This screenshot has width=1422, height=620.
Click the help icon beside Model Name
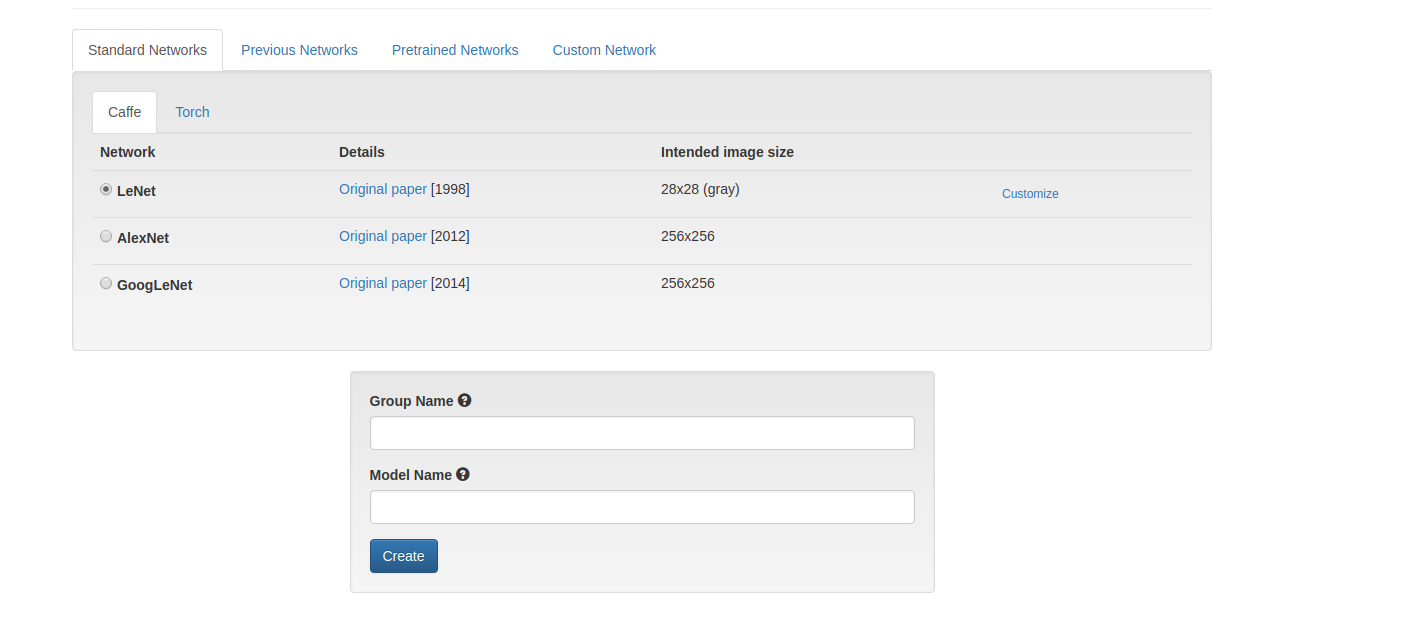point(462,474)
